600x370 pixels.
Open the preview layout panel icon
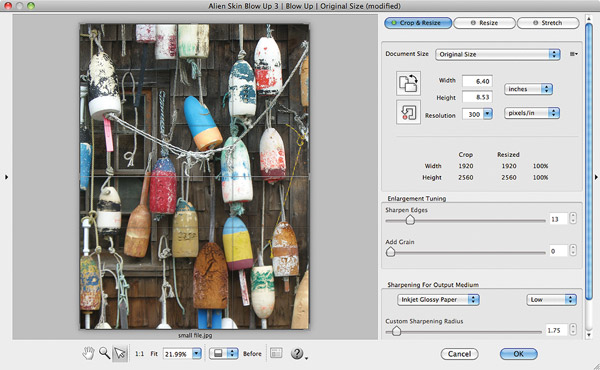pos(276,353)
